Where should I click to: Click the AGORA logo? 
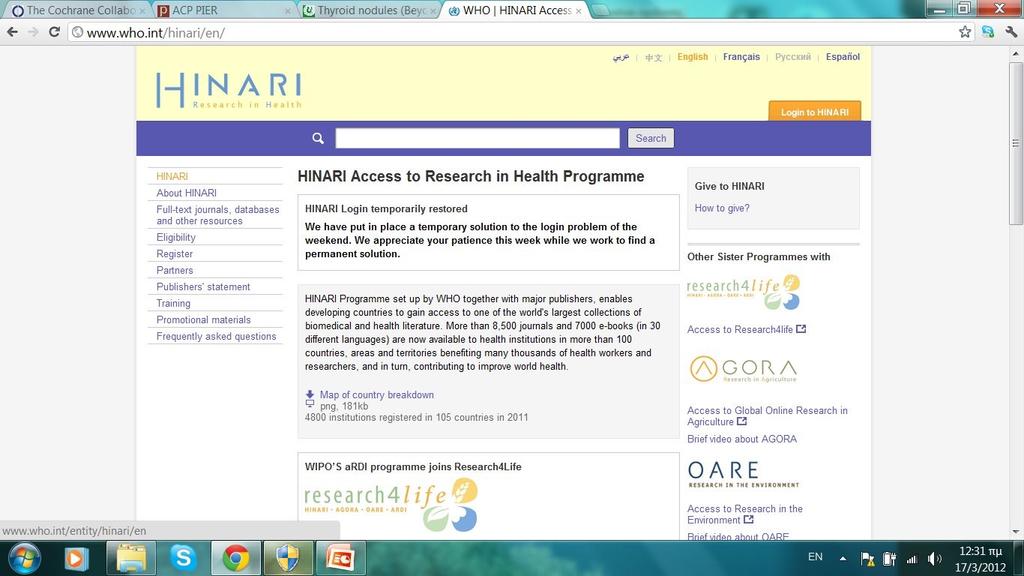(743, 369)
